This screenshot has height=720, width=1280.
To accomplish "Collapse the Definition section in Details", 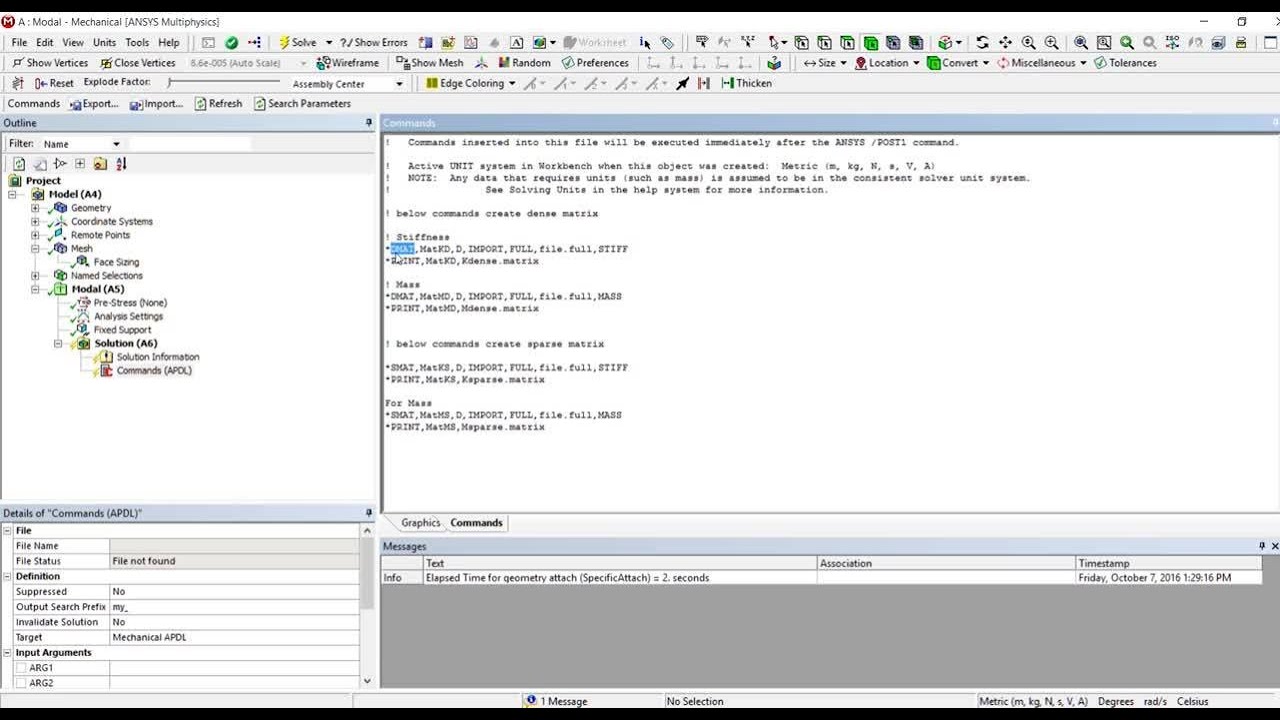I will point(7,576).
